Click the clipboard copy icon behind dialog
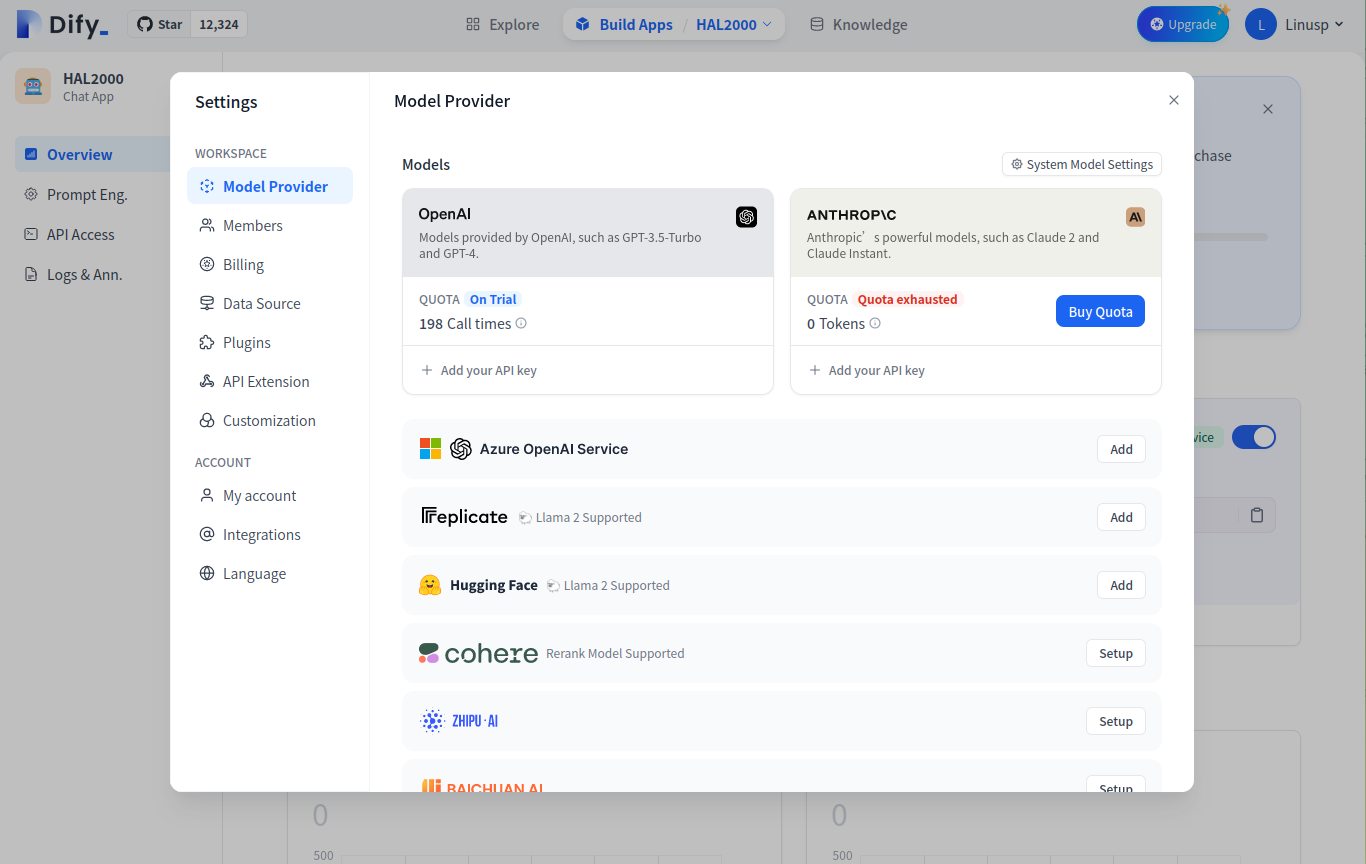Image resolution: width=1366 pixels, height=864 pixels. (x=1257, y=515)
